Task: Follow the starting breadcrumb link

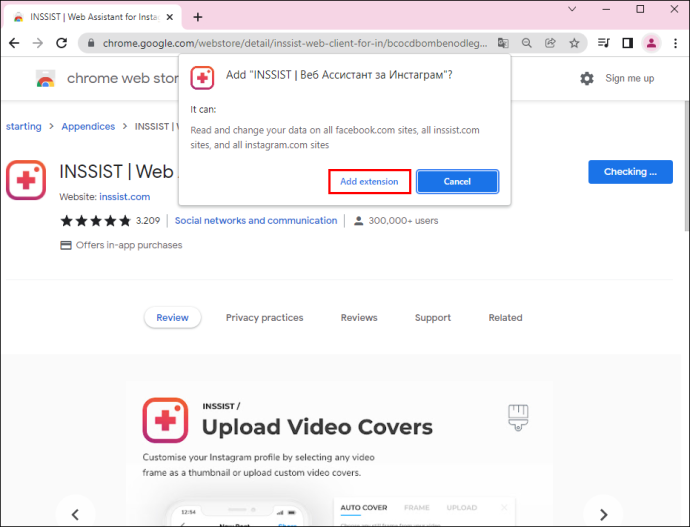Action: click(x=24, y=127)
